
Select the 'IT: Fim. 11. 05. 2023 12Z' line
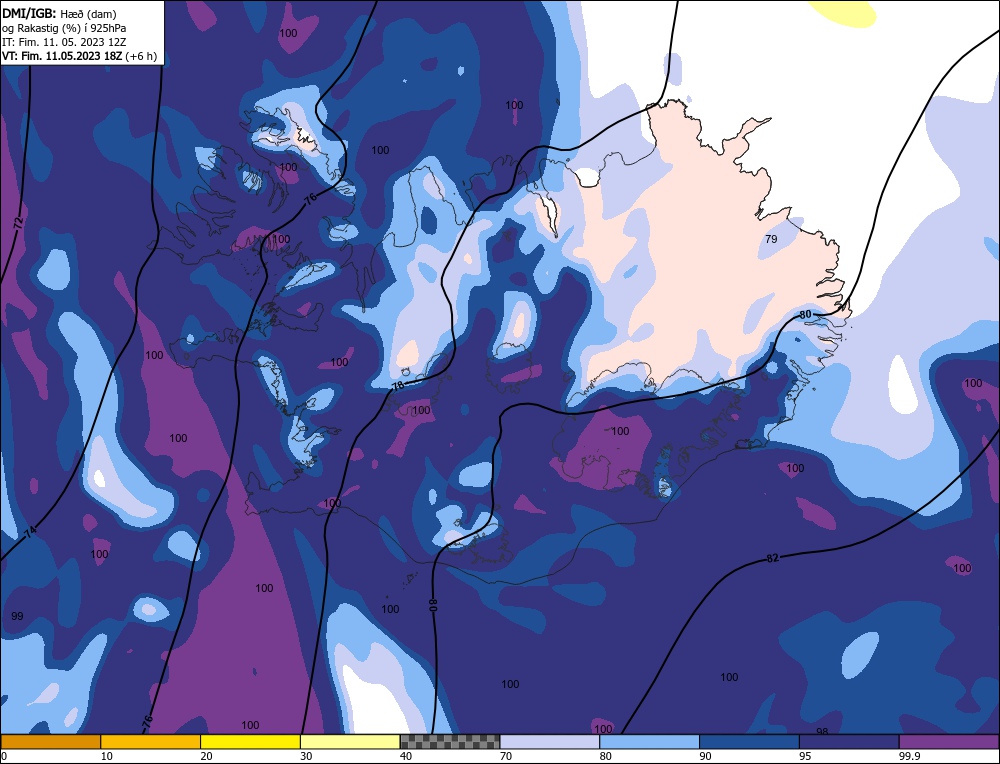(64, 42)
